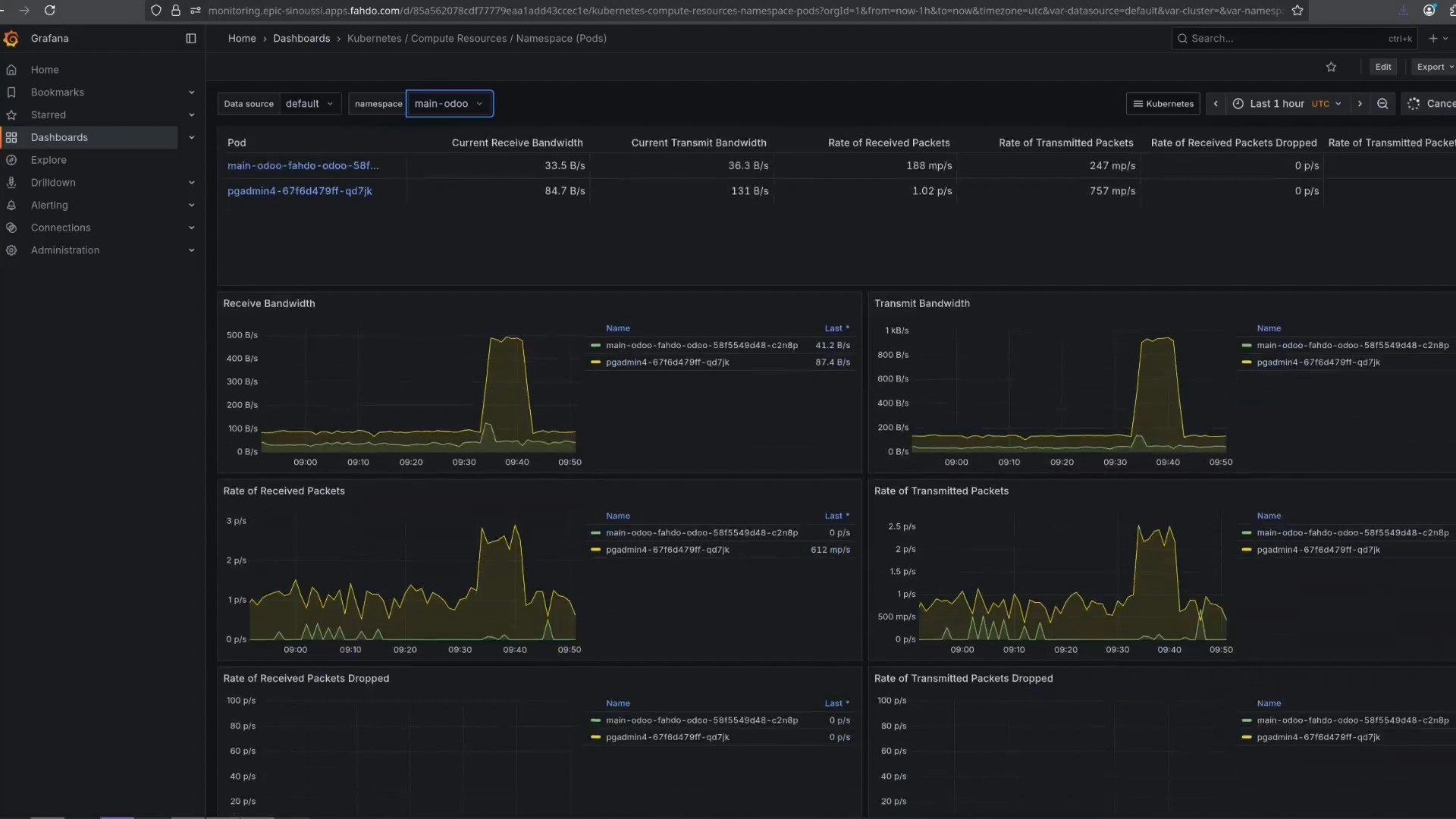Click the browser URL address bar

[745, 11]
